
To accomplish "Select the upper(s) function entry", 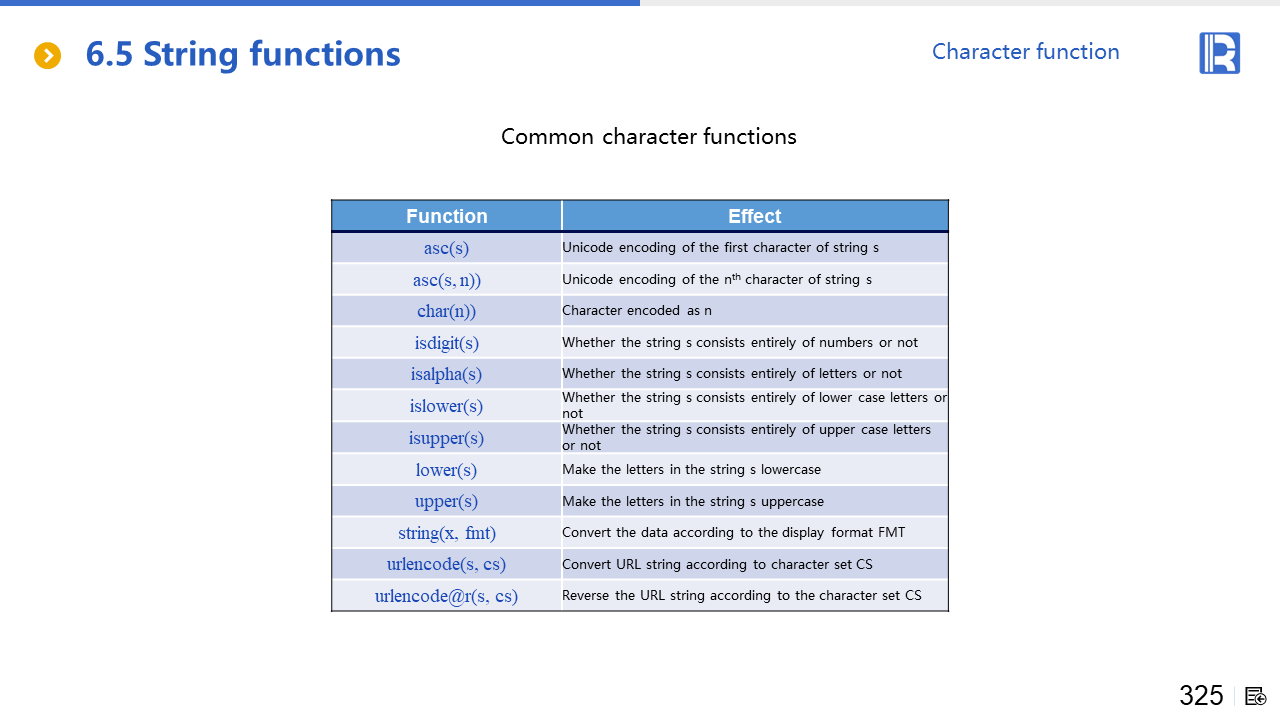I will pyautogui.click(x=446, y=501).
